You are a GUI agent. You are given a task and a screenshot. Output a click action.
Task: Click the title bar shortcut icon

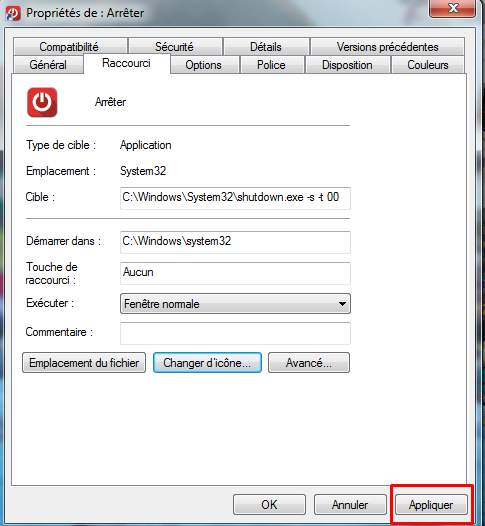point(13,13)
